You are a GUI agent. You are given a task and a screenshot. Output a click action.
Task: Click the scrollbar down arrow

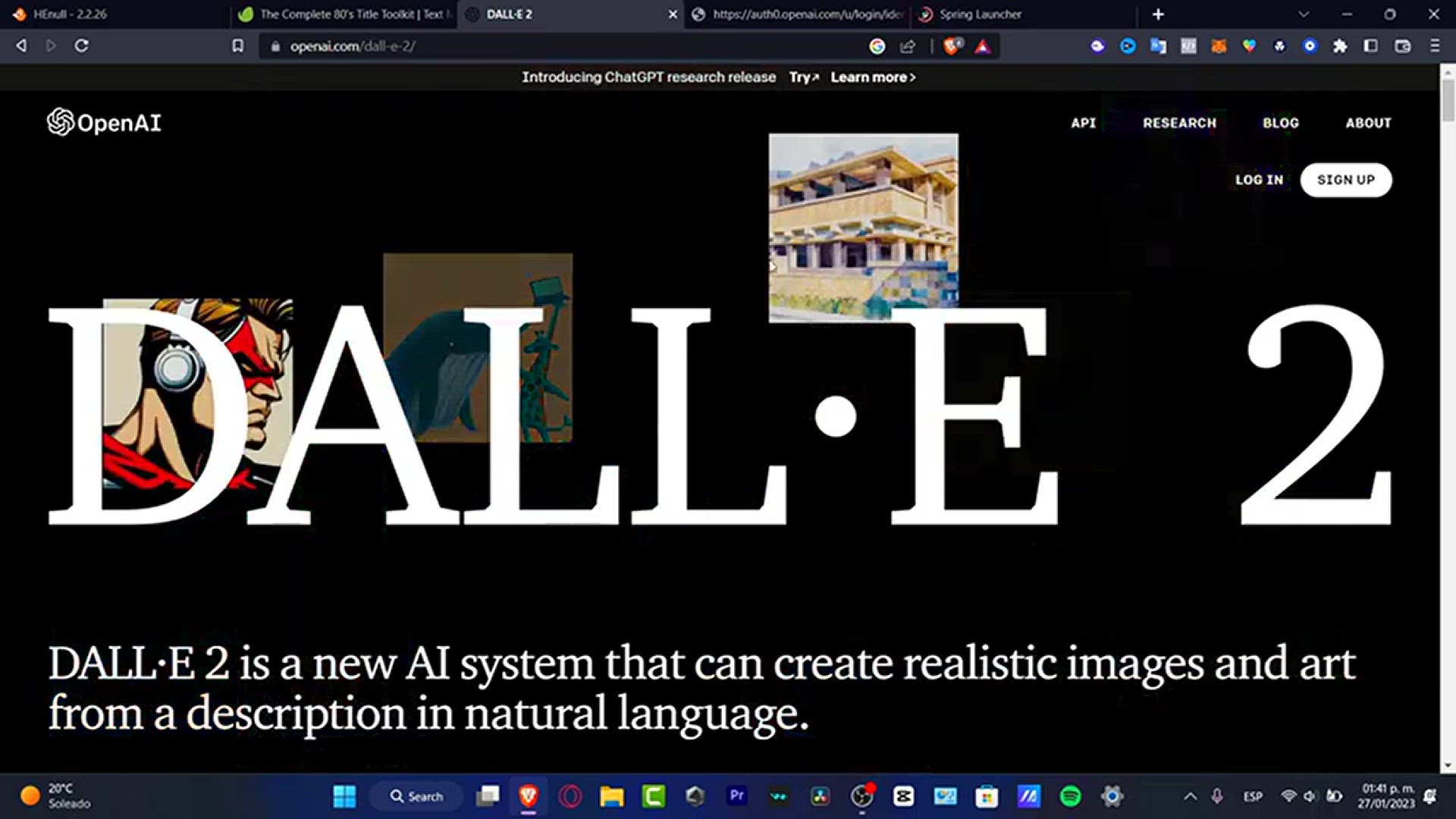tap(1448, 766)
